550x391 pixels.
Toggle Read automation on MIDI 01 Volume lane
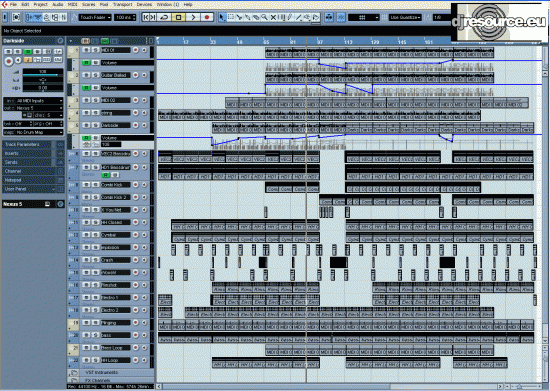point(86,63)
